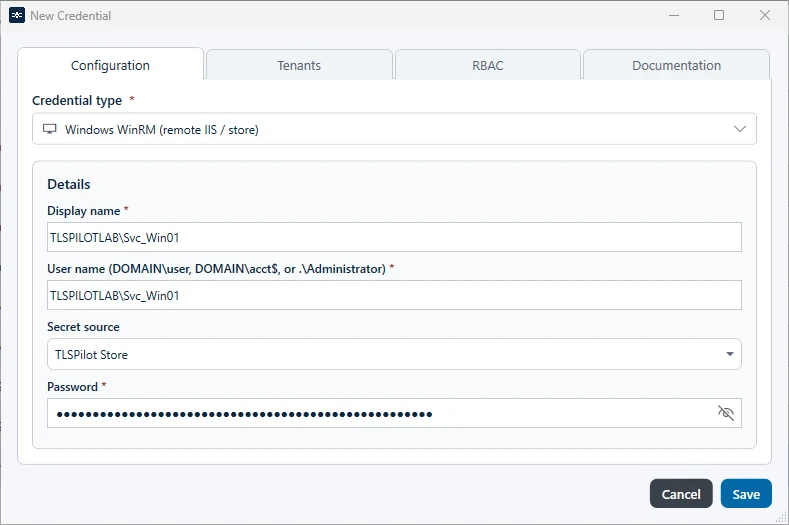Click the New Credential title text
Screen dimensions: 789x525
[x=70, y=16]
